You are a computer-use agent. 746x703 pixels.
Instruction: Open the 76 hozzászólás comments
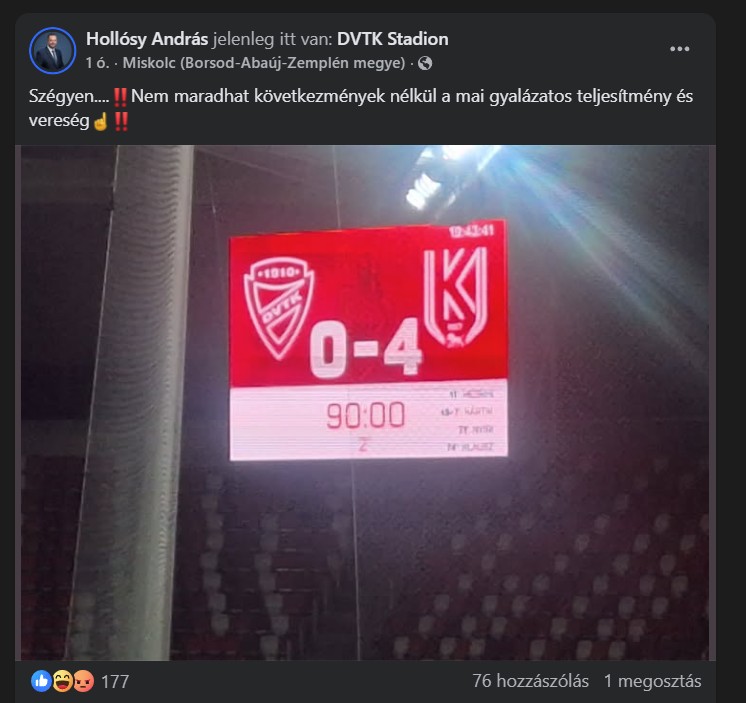coord(530,681)
